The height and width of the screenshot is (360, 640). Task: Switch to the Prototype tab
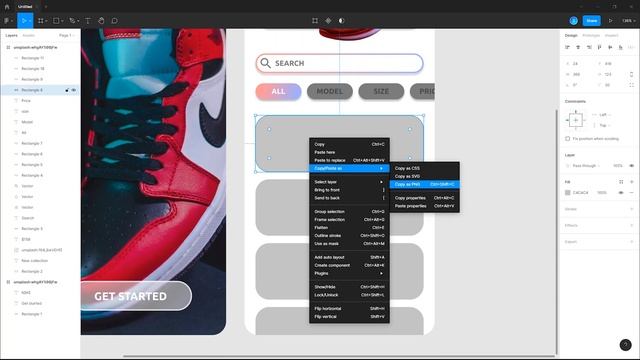point(591,36)
